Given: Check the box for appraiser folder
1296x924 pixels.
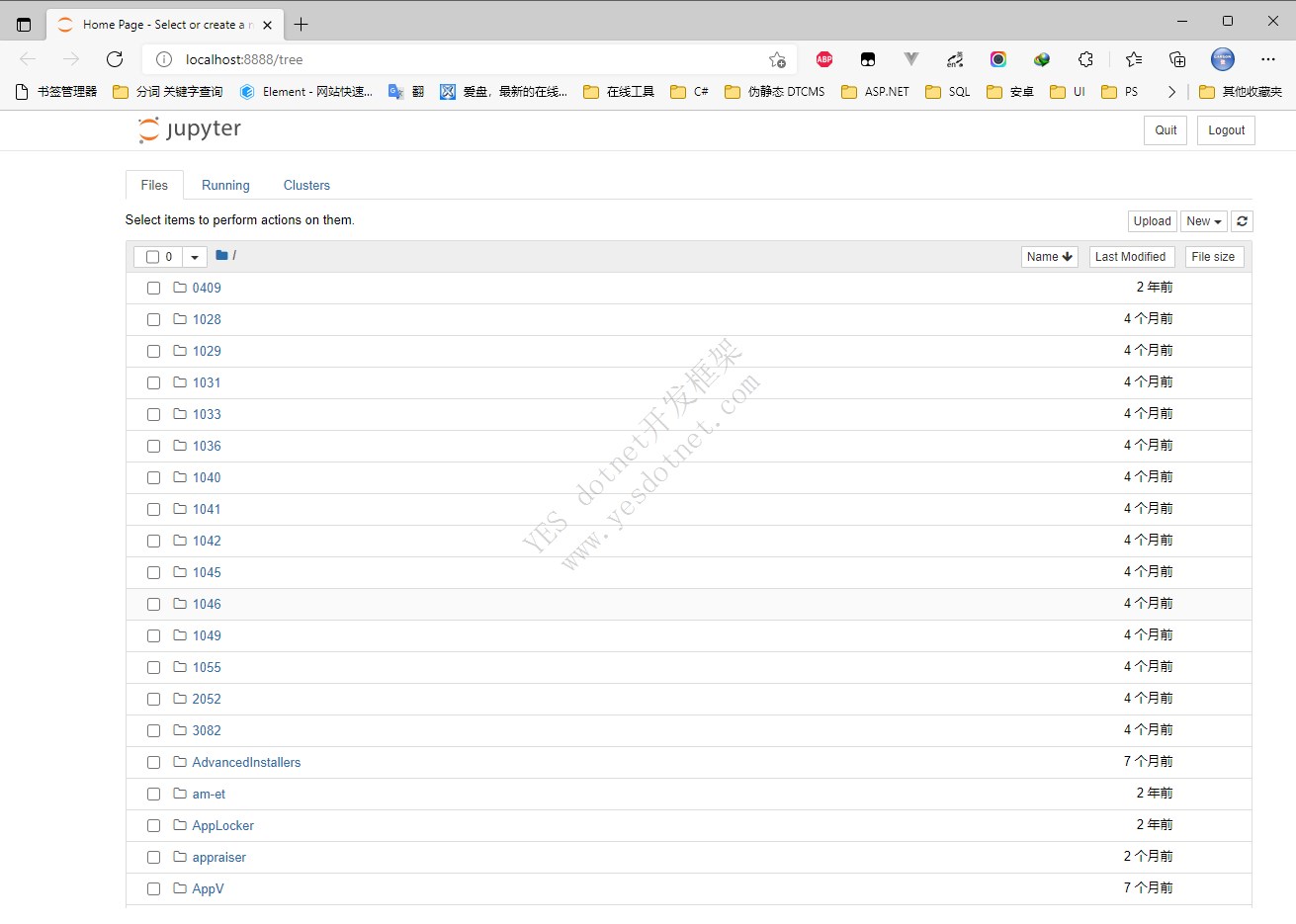Looking at the screenshot, I should tap(153, 858).
